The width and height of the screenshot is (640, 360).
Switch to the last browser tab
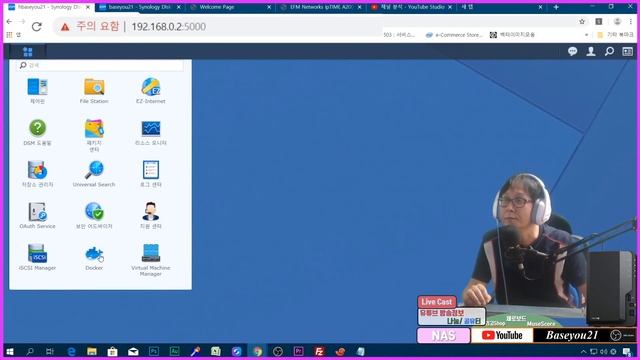[x=500, y=7]
